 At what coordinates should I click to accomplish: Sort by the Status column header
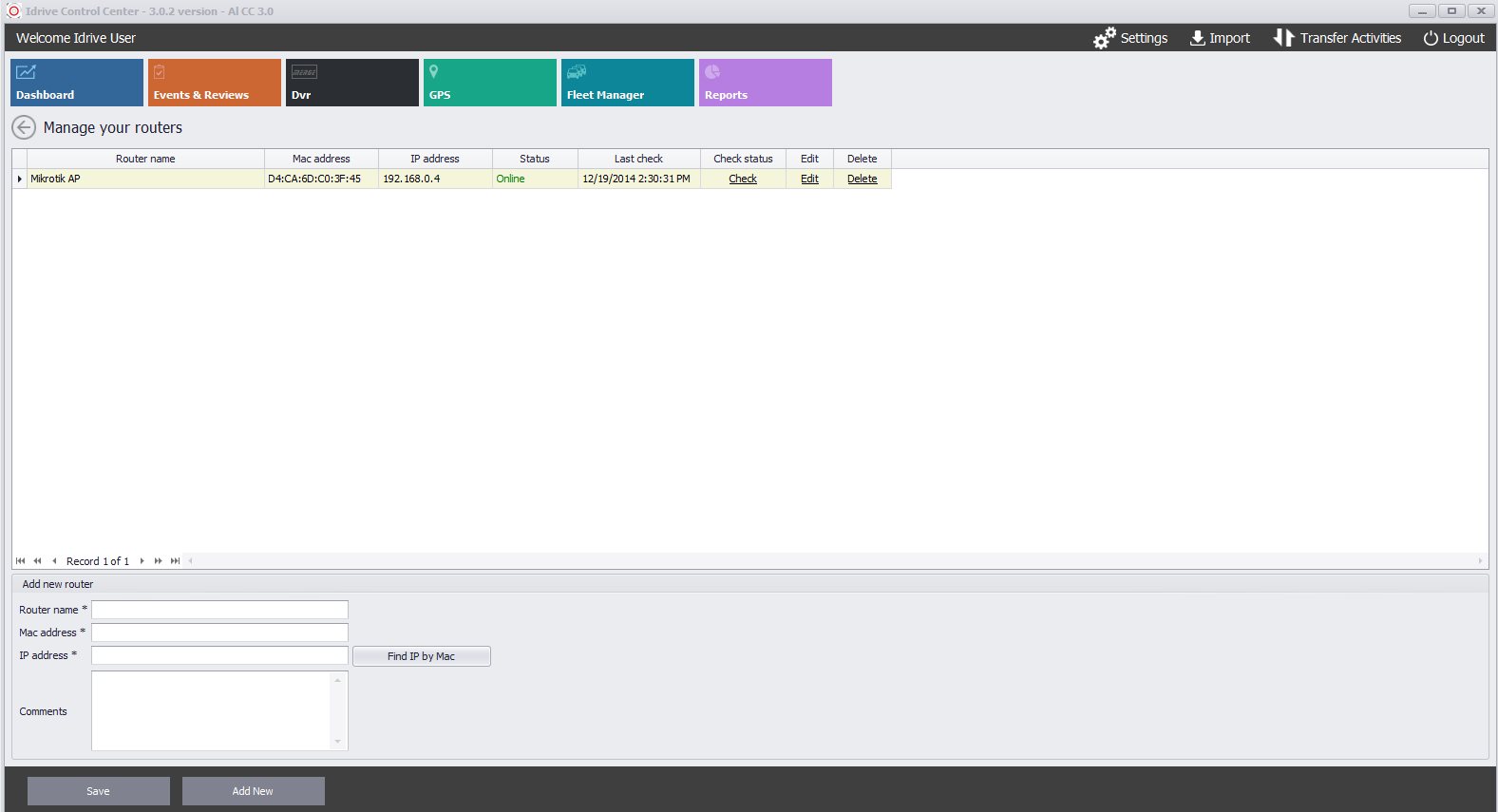pyautogui.click(x=535, y=159)
